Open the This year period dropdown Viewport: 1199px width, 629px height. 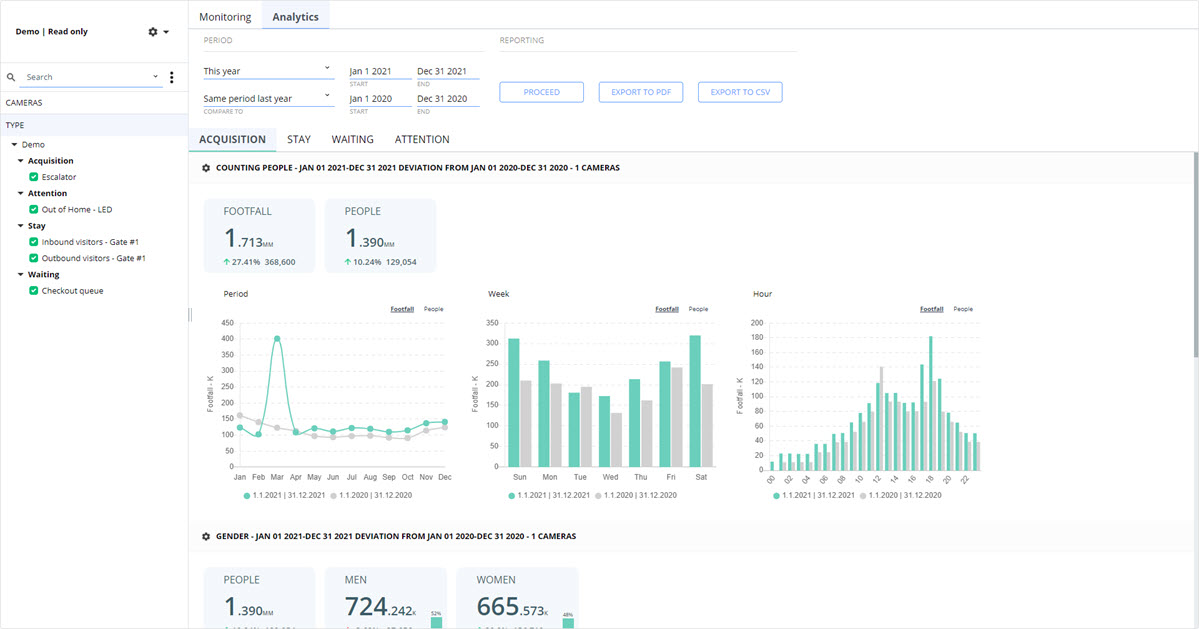[x=267, y=71]
